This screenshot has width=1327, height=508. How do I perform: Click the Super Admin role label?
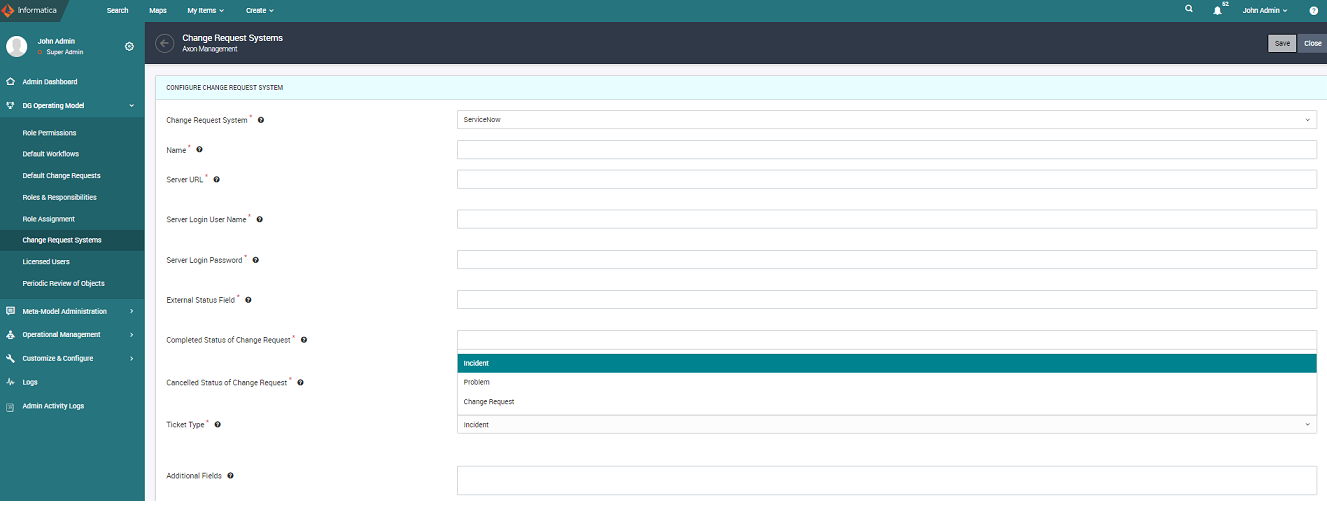[x=64, y=52]
